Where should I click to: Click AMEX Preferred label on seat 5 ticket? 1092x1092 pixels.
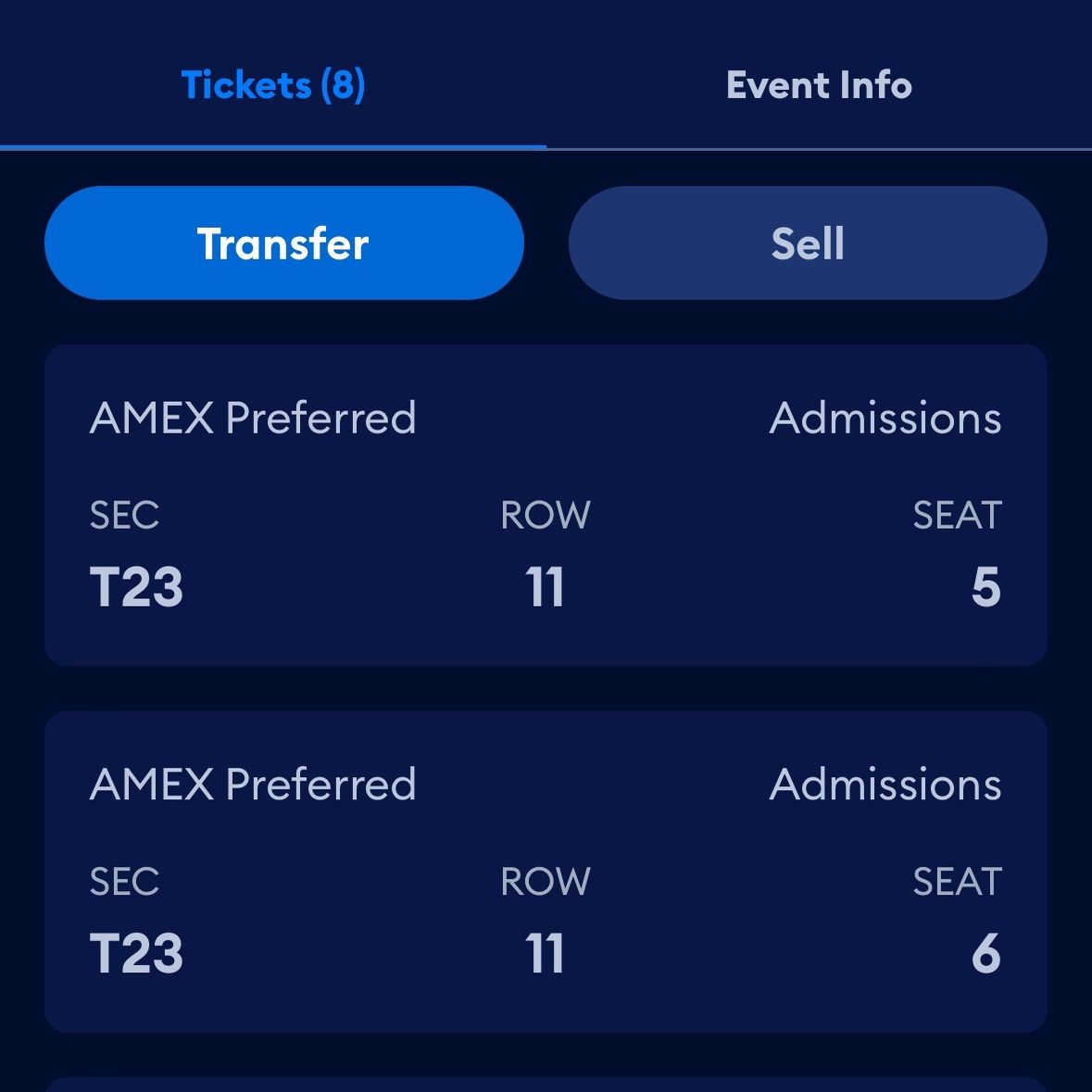tap(253, 418)
